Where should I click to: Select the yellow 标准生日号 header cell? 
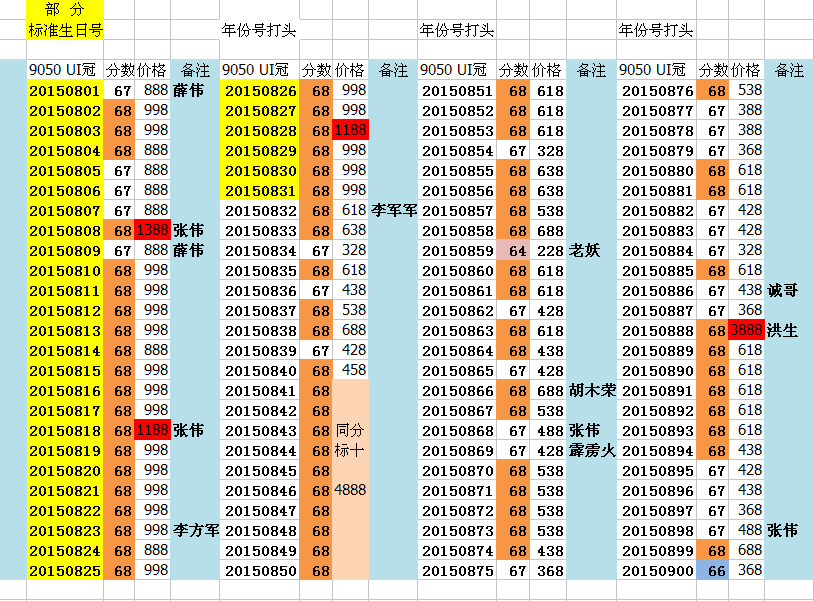(65, 30)
